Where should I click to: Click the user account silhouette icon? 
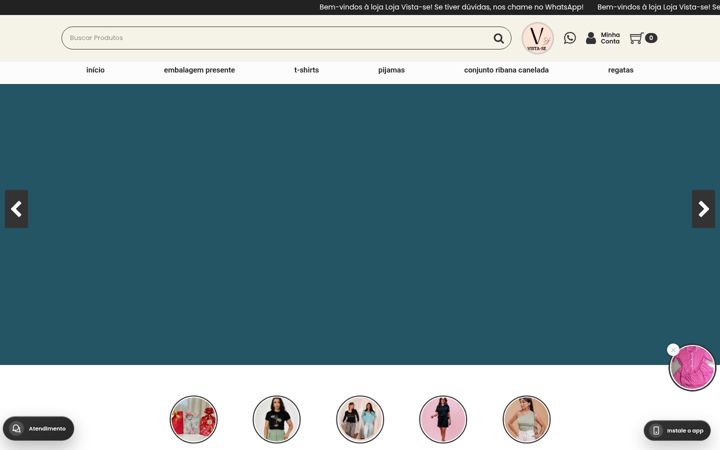[x=591, y=38]
